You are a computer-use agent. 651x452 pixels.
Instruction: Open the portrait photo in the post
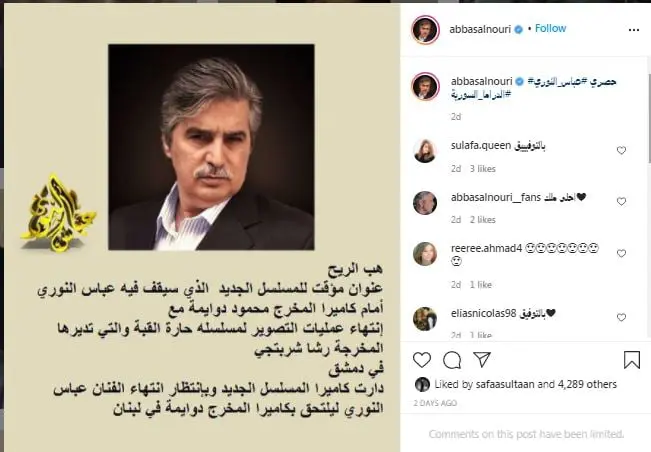211,147
